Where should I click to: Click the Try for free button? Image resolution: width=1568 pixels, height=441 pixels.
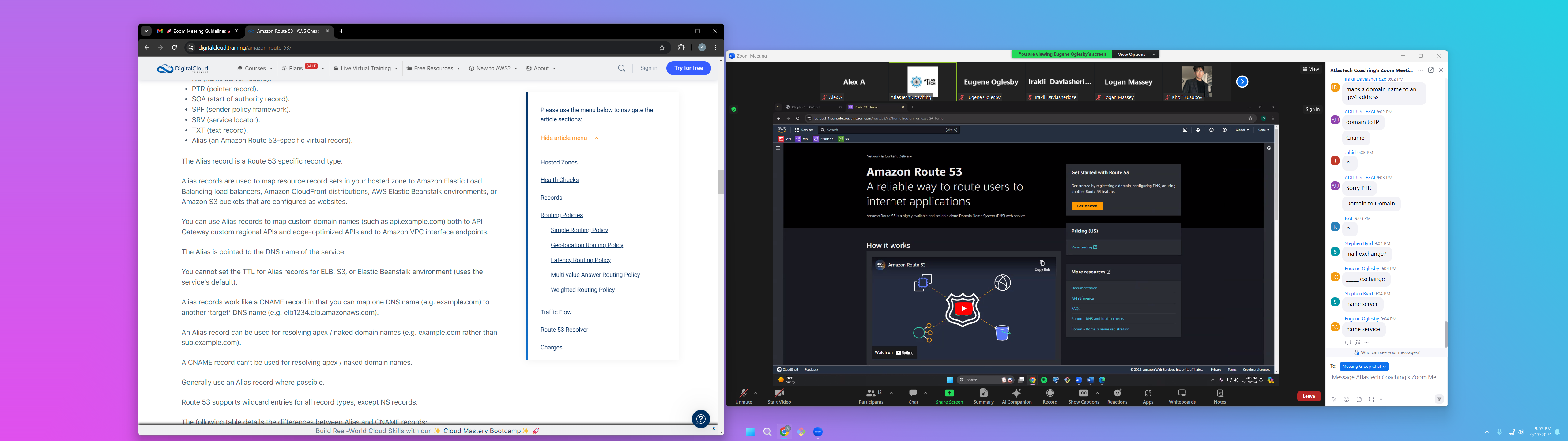688,68
